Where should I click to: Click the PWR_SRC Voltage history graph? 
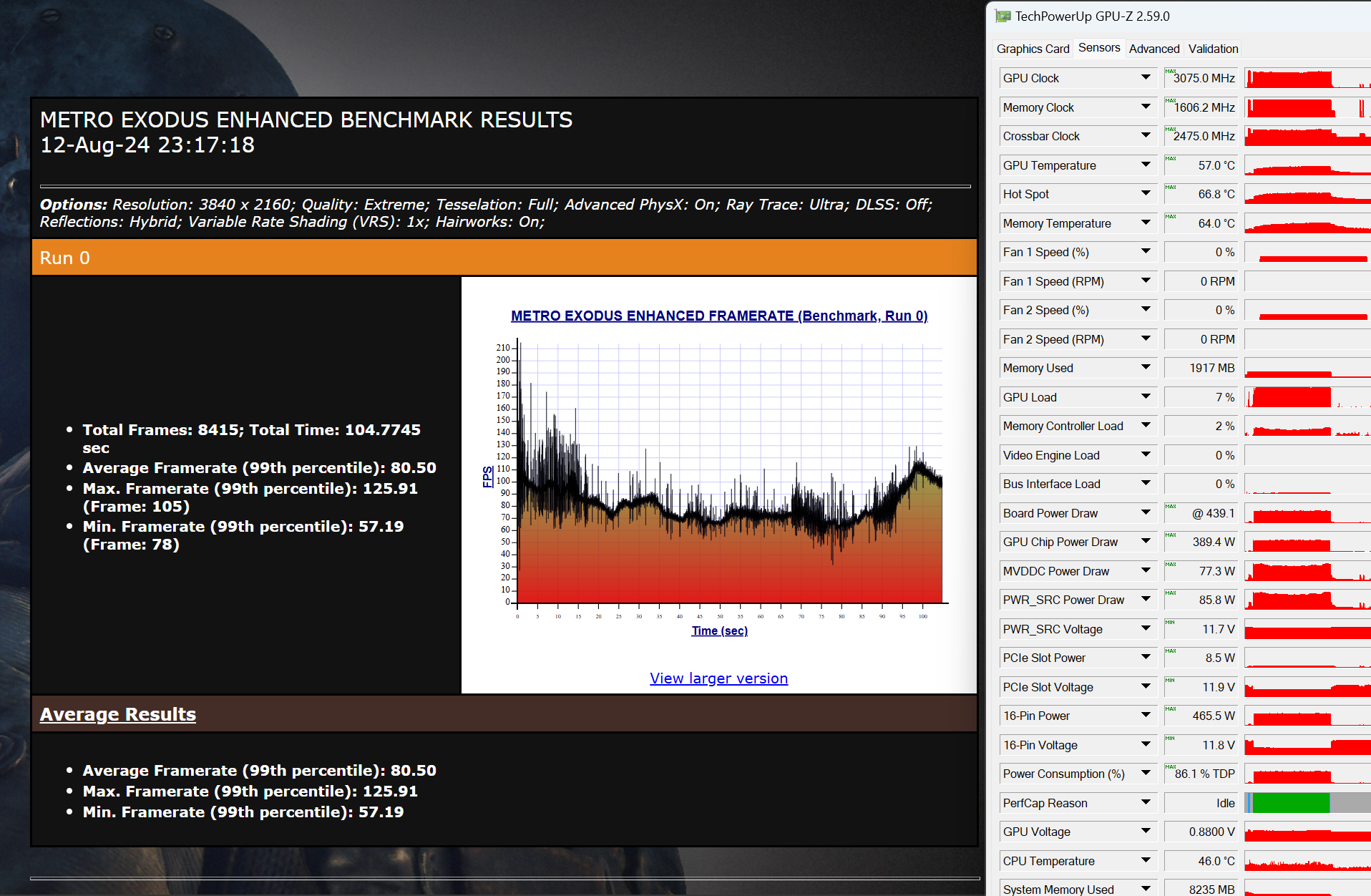[x=1307, y=629]
